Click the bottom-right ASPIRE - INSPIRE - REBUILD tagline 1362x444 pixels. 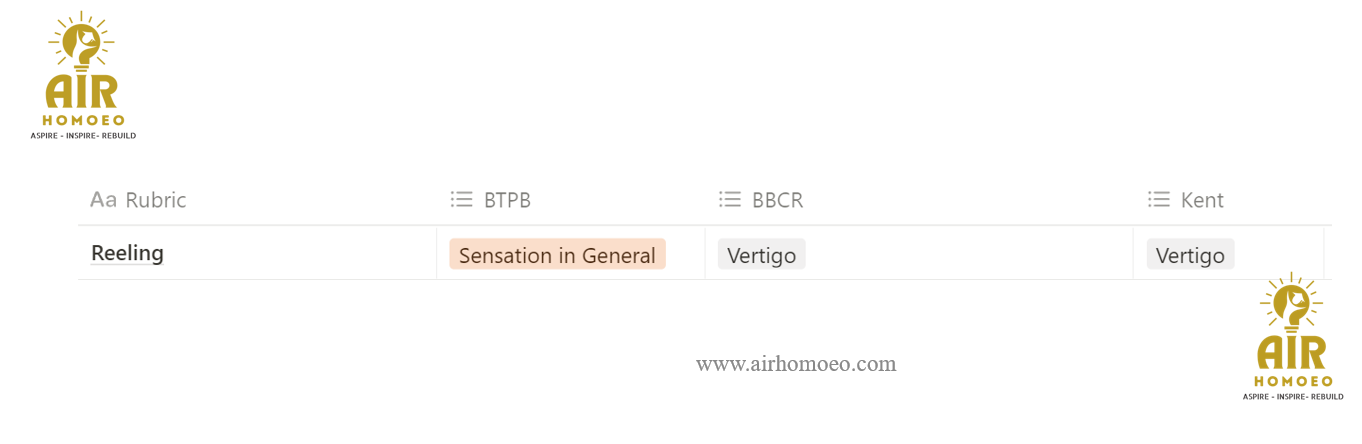tap(1293, 397)
